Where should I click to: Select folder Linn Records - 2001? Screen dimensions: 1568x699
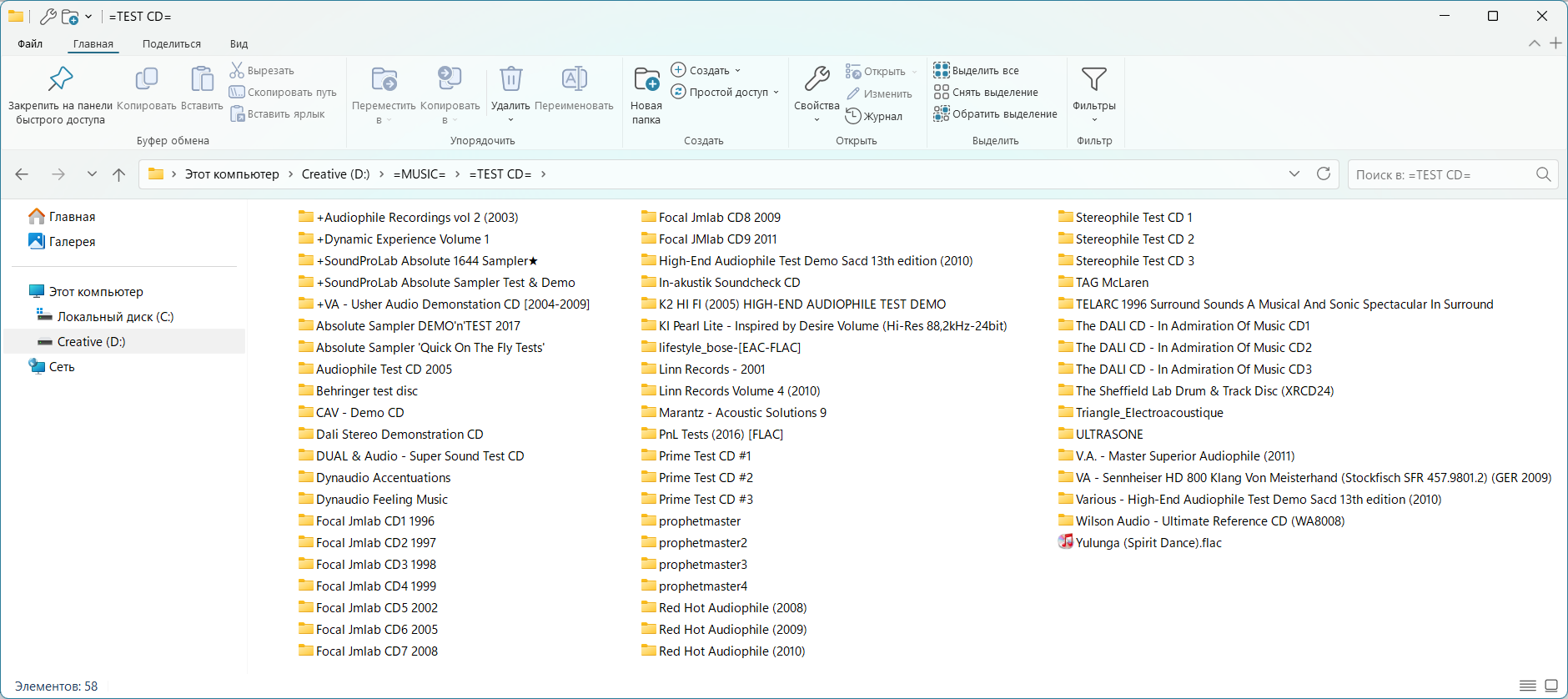pyautogui.click(x=703, y=370)
